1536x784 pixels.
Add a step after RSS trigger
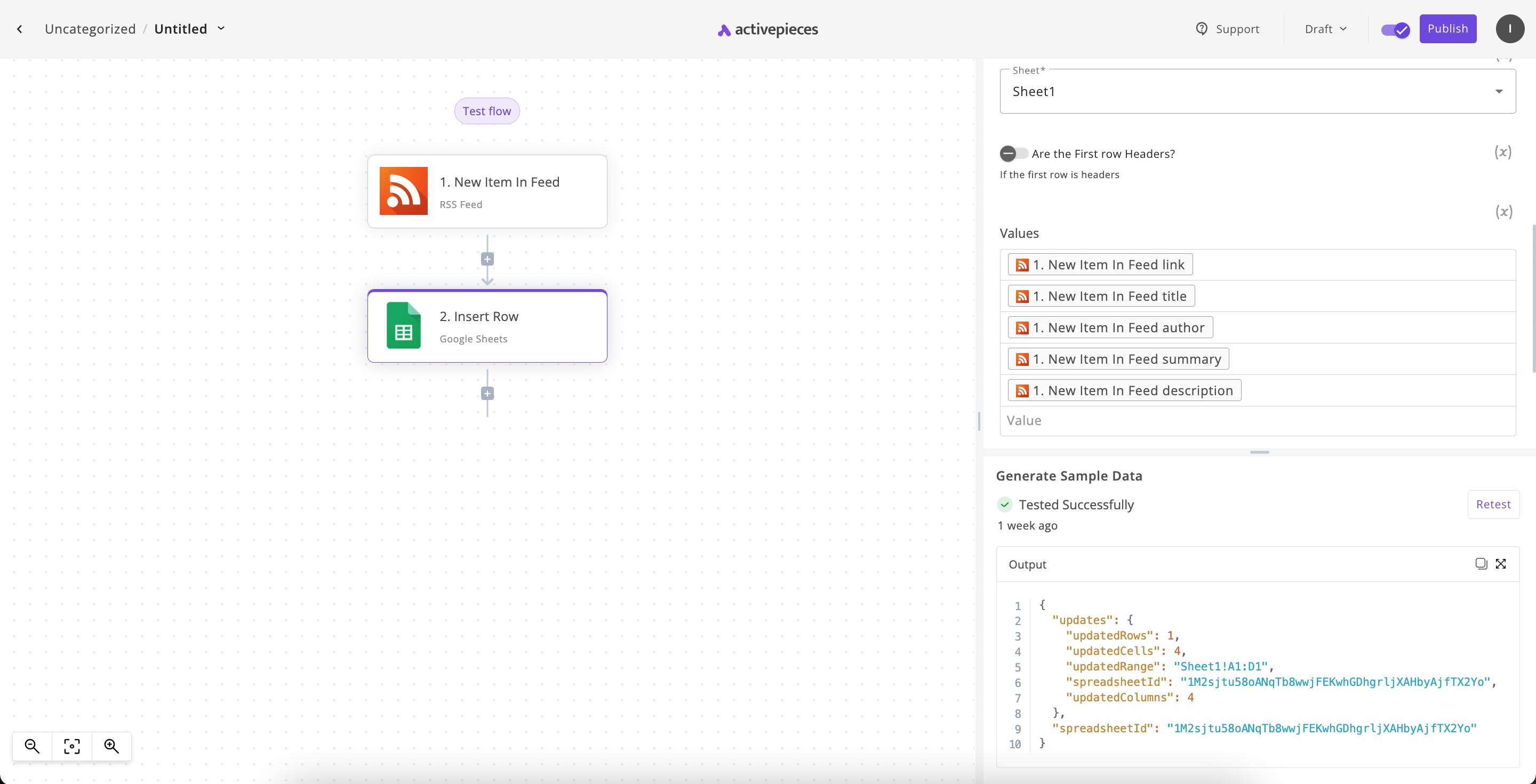pyautogui.click(x=487, y=259)
